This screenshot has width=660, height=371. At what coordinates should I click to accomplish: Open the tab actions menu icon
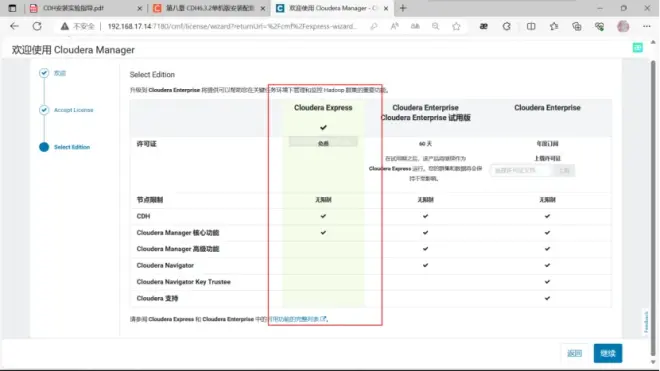[12, 8]
